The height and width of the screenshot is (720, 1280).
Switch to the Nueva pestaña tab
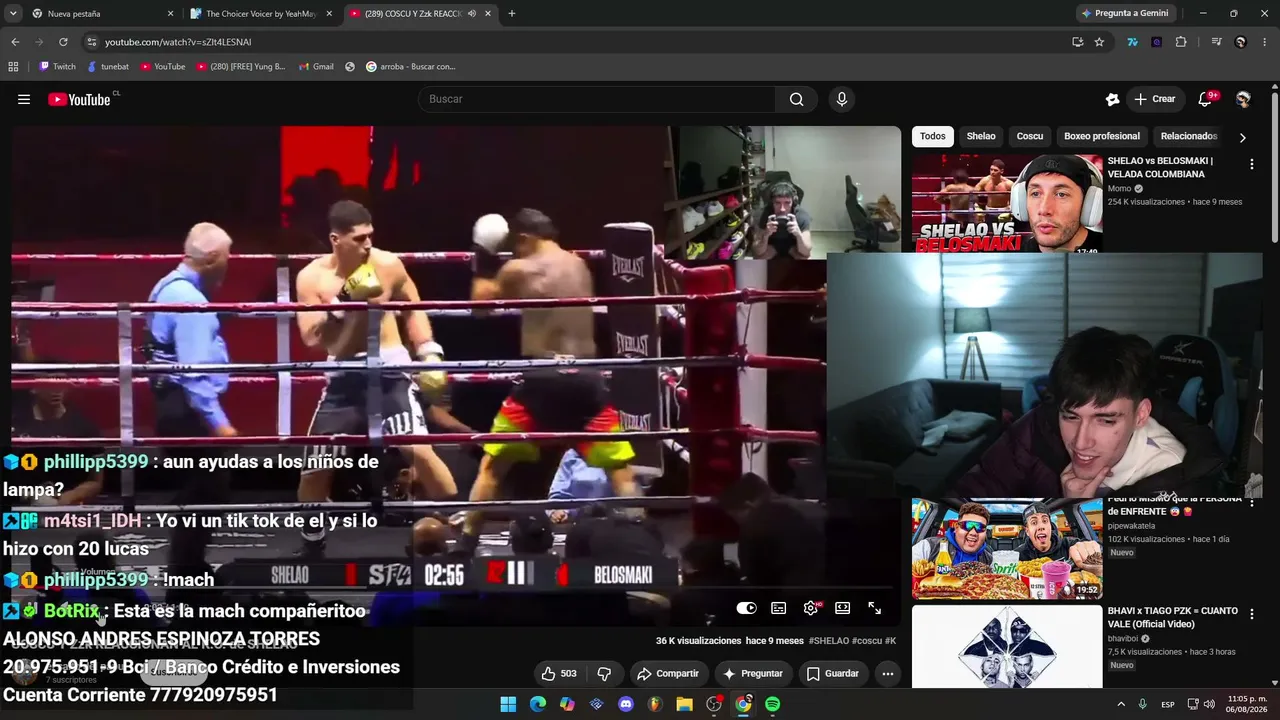pyautogui.click(x=98, y=14)
